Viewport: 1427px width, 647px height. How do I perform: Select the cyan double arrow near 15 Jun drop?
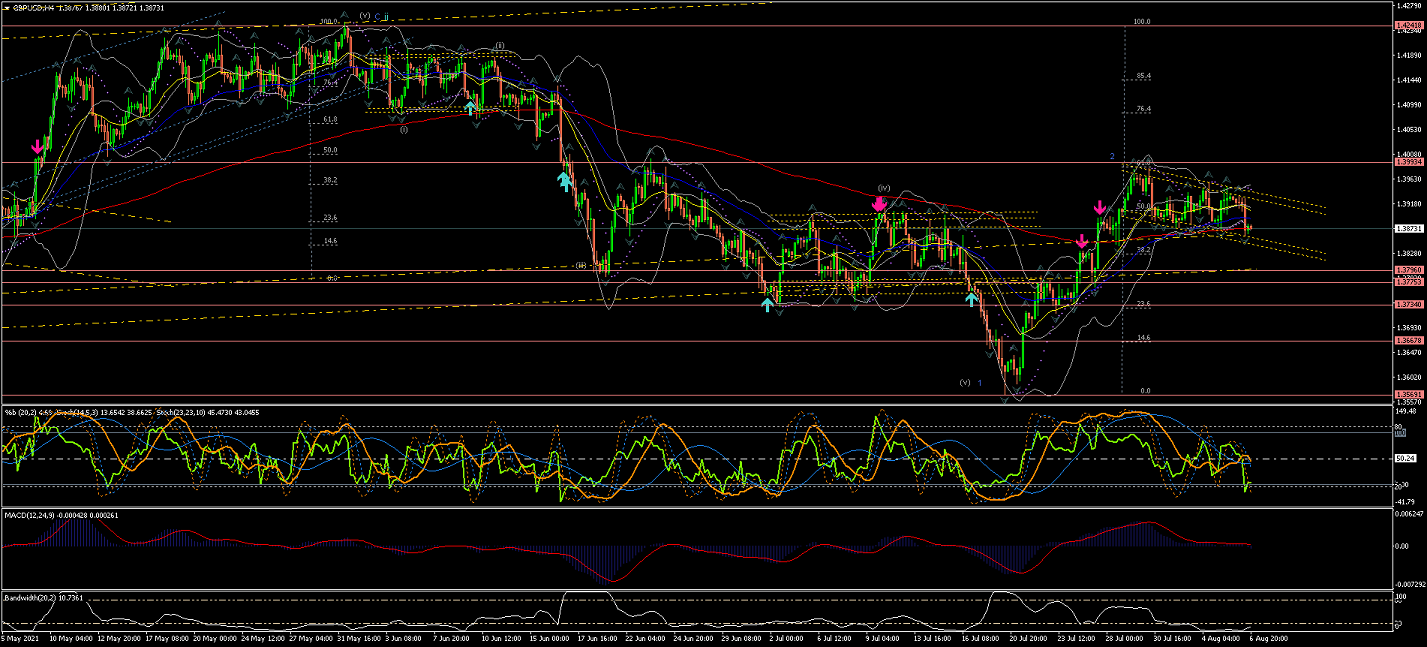[564, 180]
